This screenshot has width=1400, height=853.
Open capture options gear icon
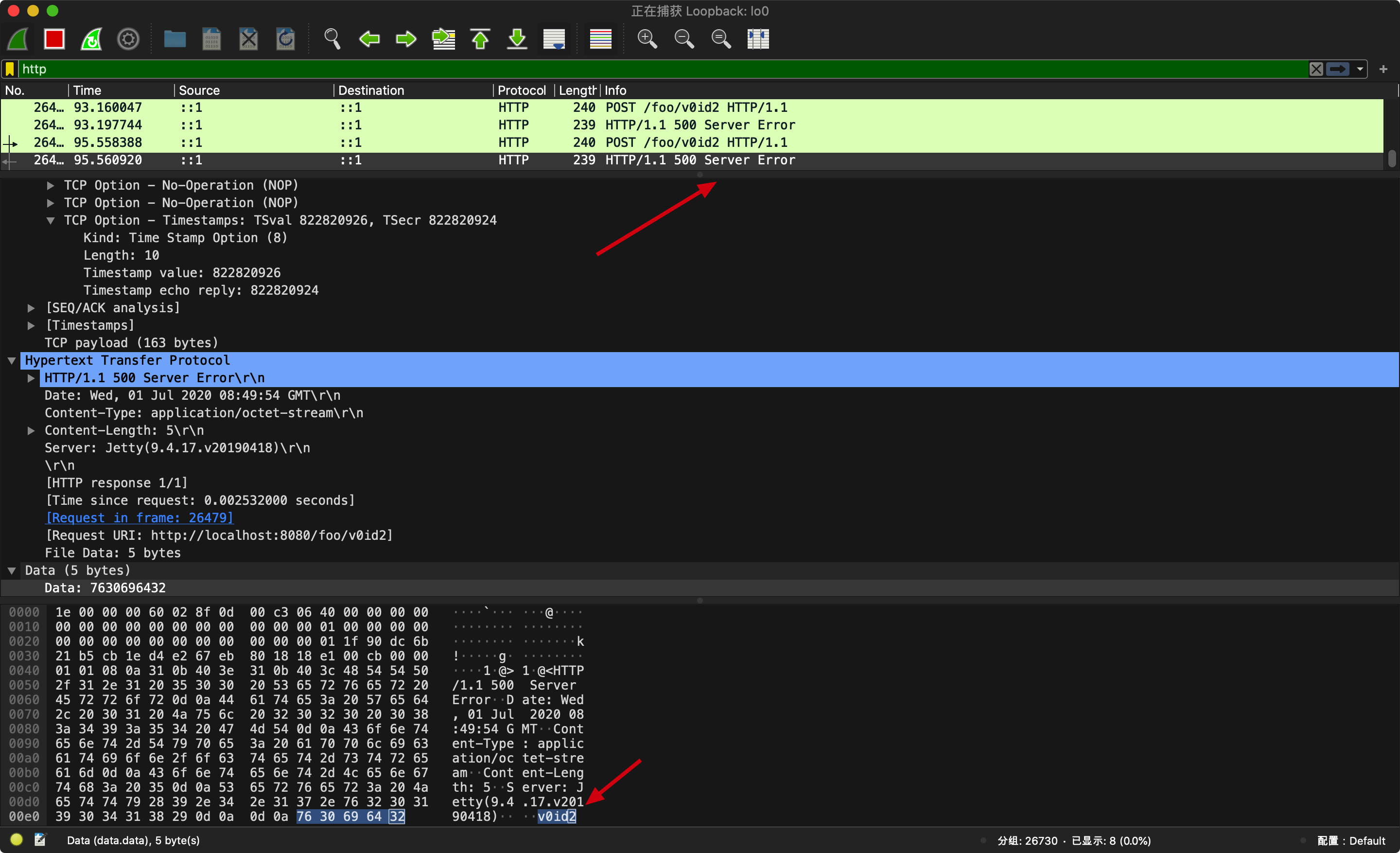coord(128,39)
